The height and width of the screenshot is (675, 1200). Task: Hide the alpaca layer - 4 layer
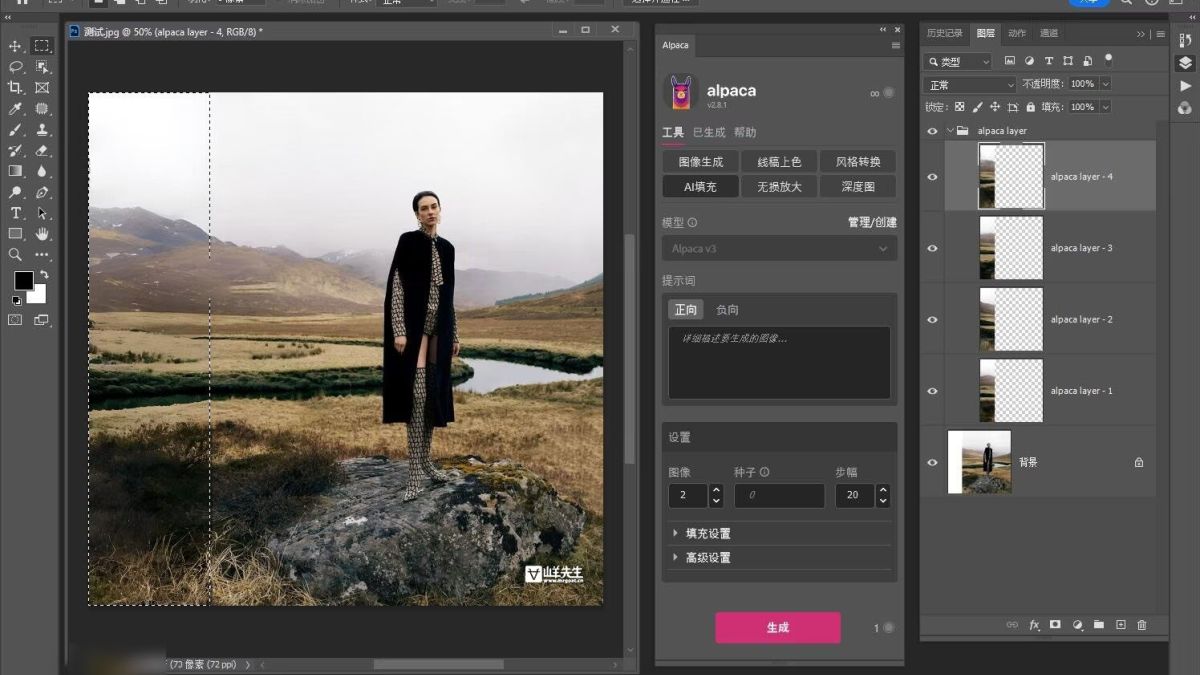(932, 177)
